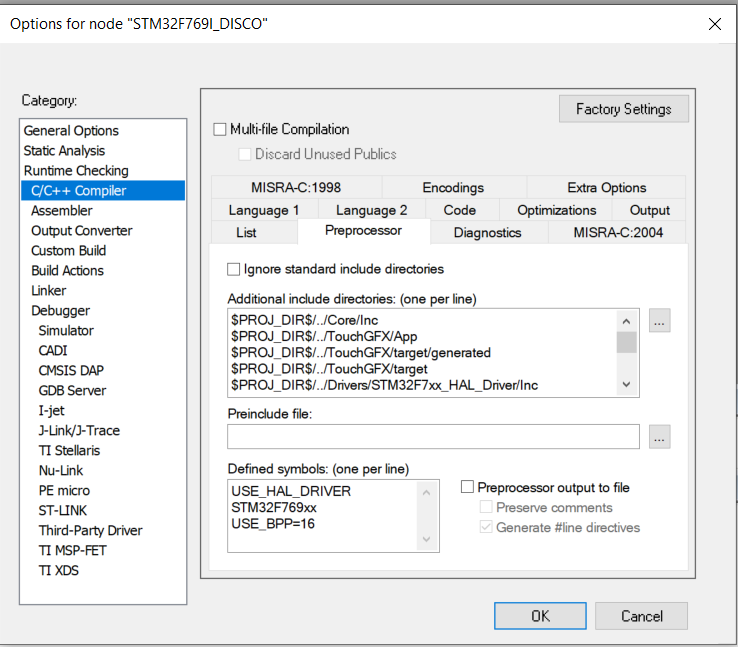The image size is (738, 647).
Task: Open the Extra Options tab
Action: [x=606, y=187]
